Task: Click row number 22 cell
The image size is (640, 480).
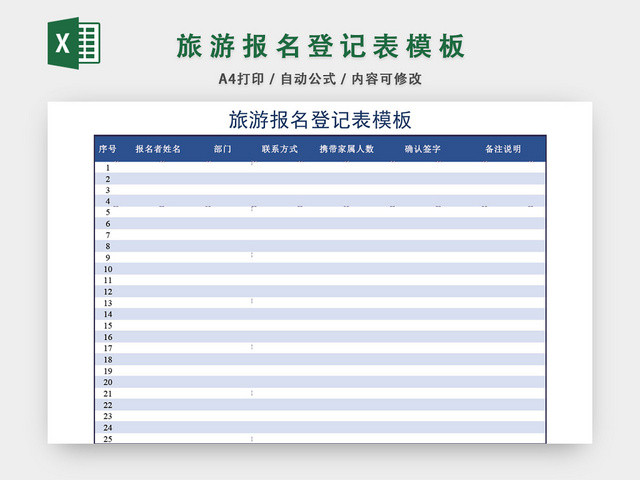Action: pyautogui.click(x=108, y=405)
